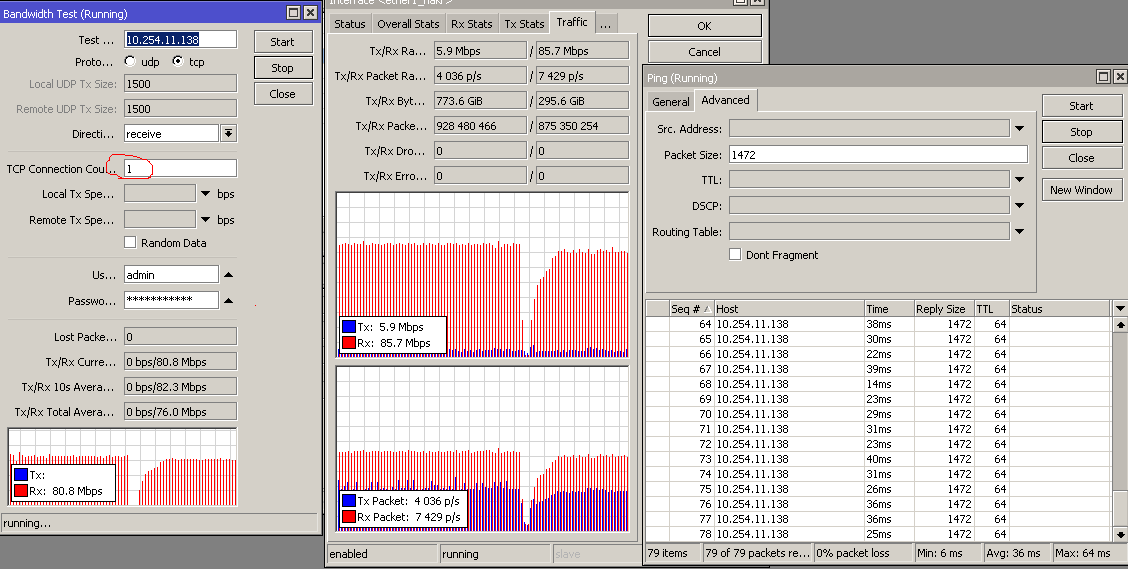Expand the DSCP field arrow
Screen dimensions: 1128x569
pos(1019,206)
